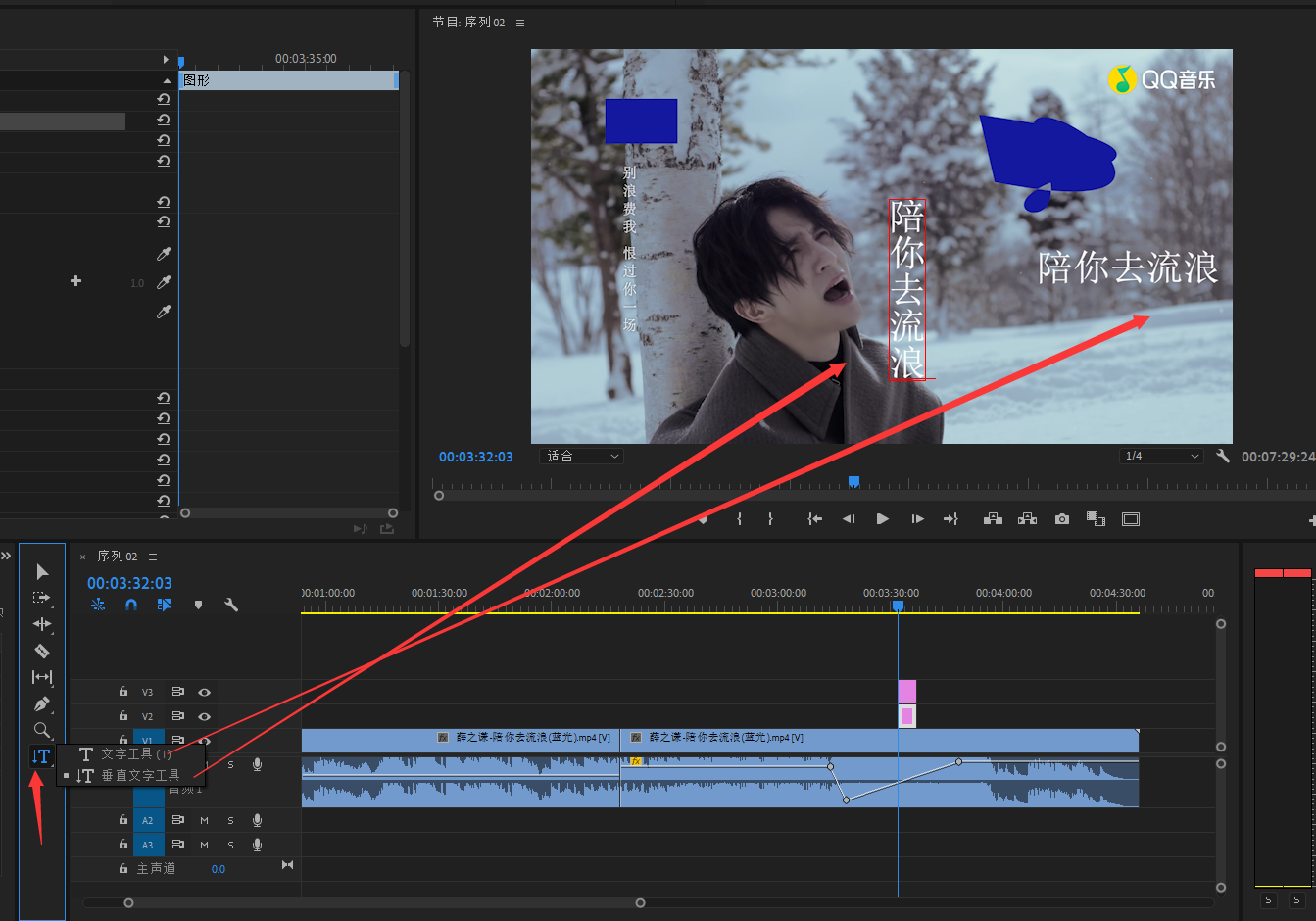This screenshot has width=1316, height=921.
Task: Choose 垂直文字工具 from the flyout
Action: click(x=129, y=775)
